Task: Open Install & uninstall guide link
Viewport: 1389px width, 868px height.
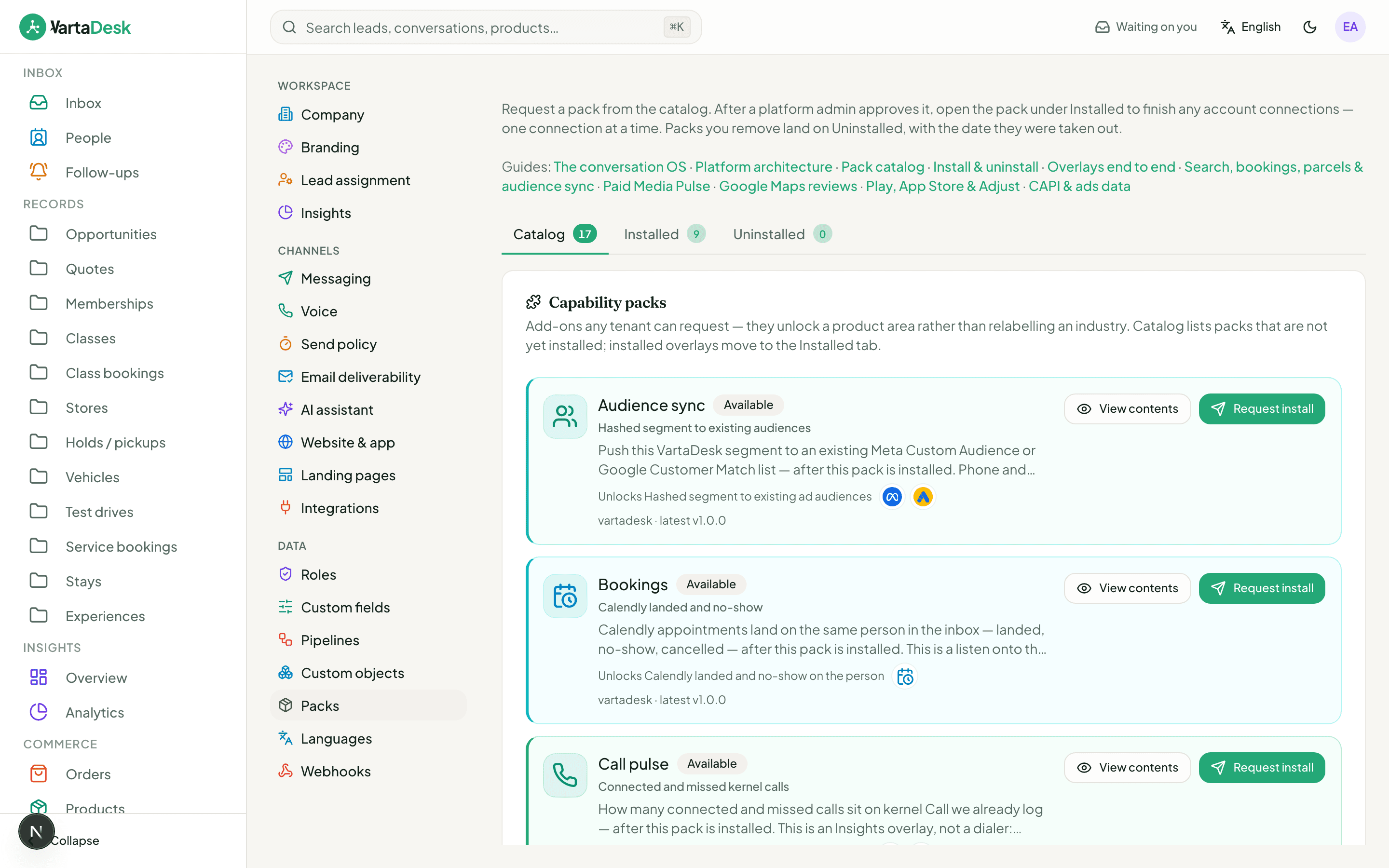Action: tap(985, 166)
